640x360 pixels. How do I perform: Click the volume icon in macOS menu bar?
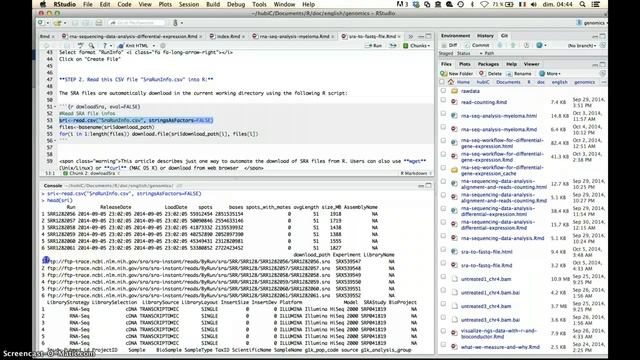pos(534,4)
